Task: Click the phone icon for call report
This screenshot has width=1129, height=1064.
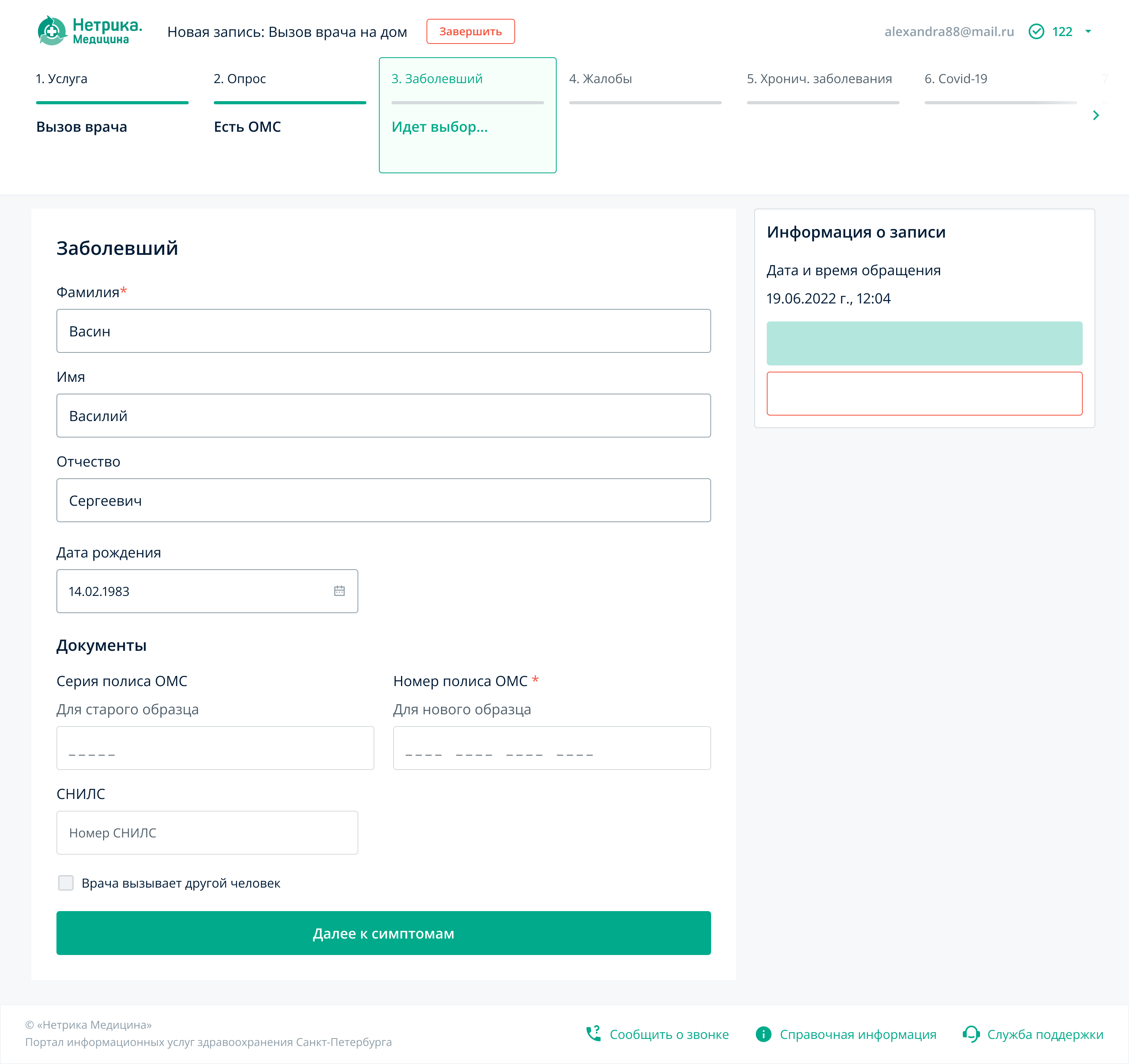Action: [594, 1033]
